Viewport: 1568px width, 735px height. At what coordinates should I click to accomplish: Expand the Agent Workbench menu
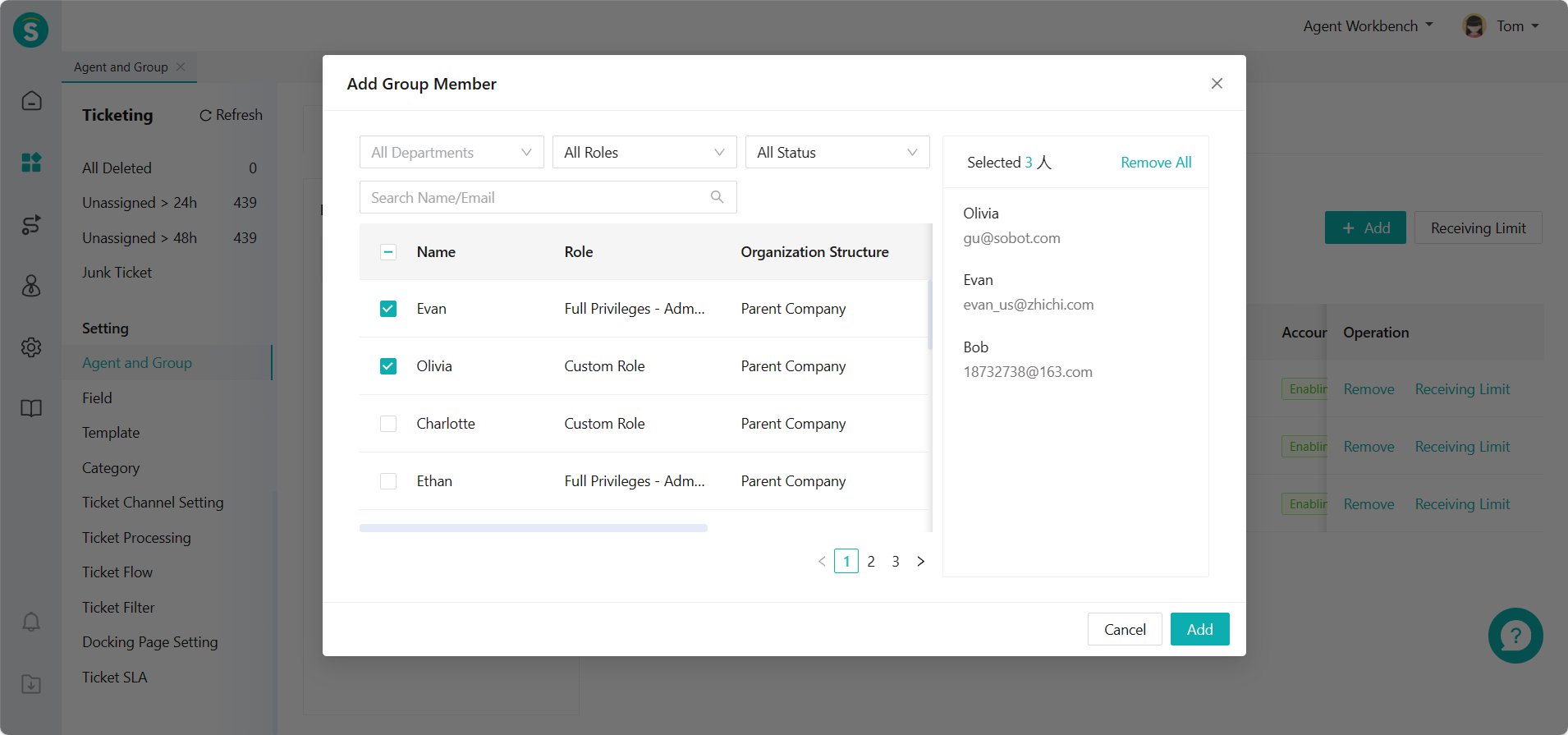tap(1368, 25)
